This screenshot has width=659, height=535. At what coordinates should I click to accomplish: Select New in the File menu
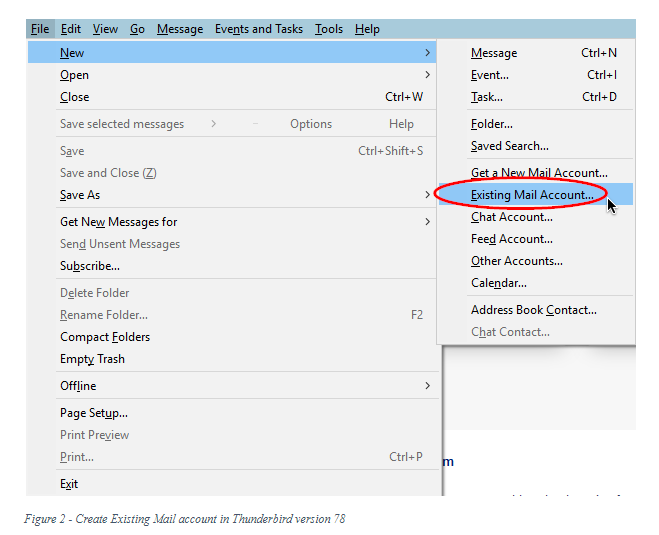pos(232,53)
